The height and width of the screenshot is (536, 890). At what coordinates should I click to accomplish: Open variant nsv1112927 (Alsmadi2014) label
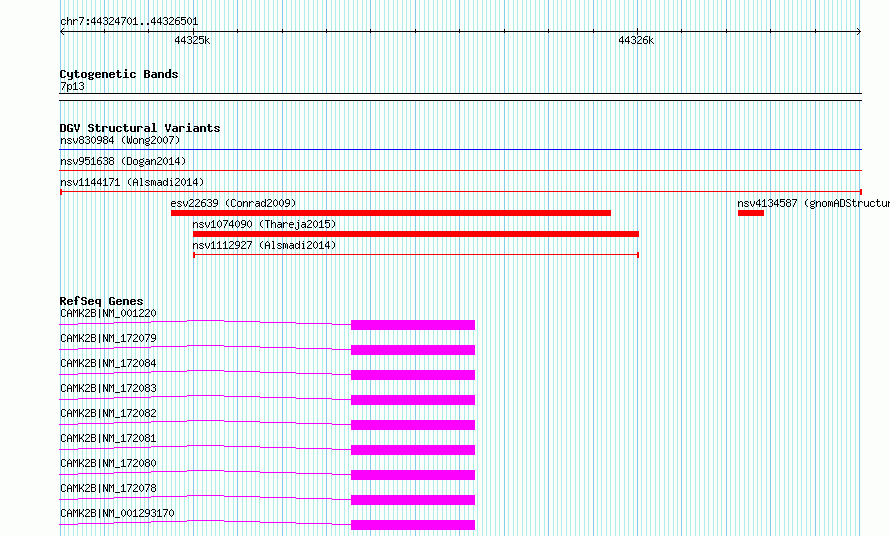[x=264, y=245]
